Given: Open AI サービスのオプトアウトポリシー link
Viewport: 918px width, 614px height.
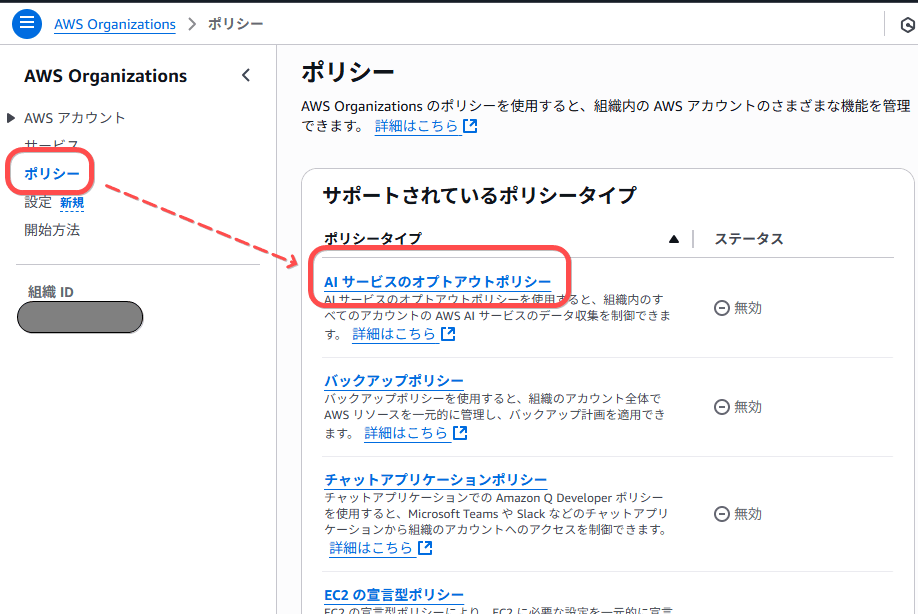Looking at the screenshot, I should coord(437,282).
